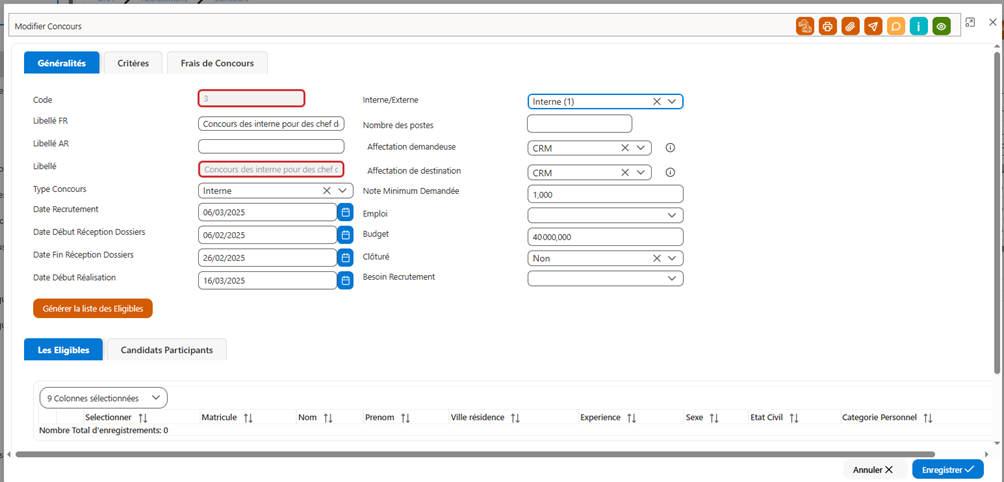Expand the Interne/Externe dropdown
The height and width of the screenshot is (482, 1004).
coord(672,101)
